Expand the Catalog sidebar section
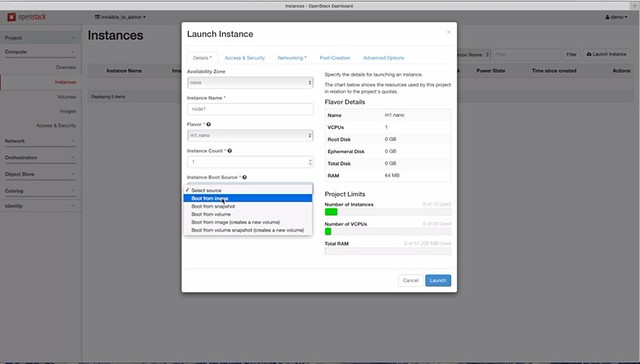 click(x=40, y=191)
